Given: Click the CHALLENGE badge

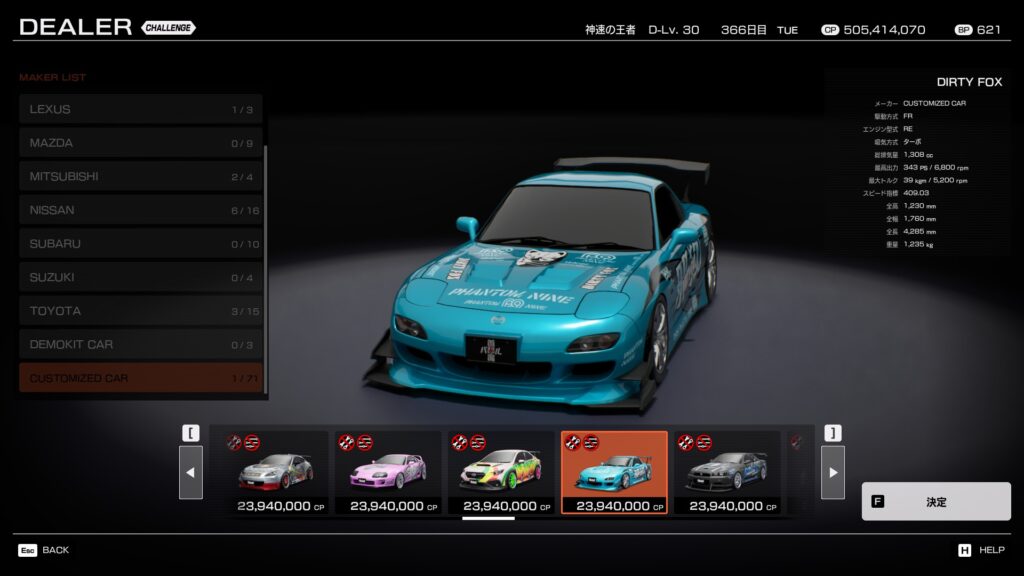Looking at the screenshot, I should tap(168, 27).
